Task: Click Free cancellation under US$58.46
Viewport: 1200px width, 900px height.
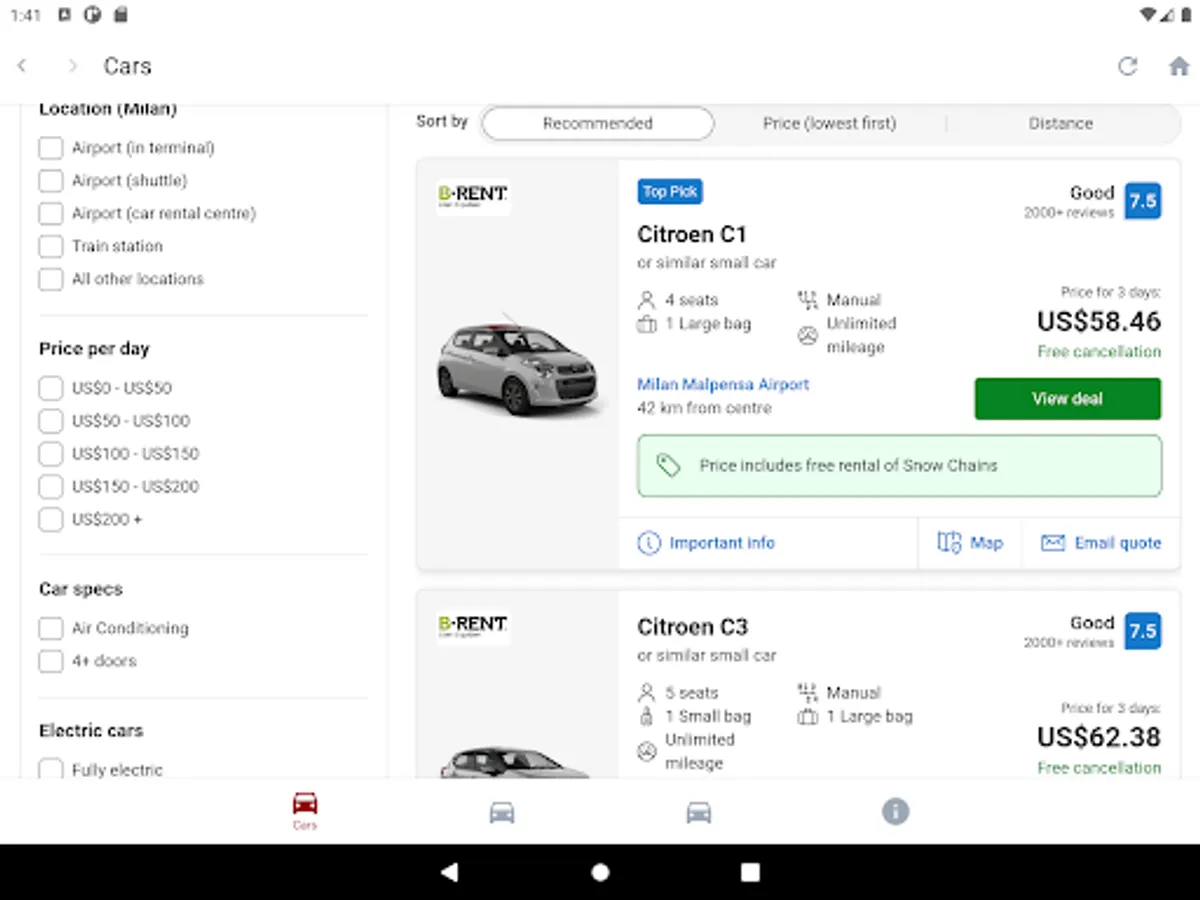Action: [1099, 352]
